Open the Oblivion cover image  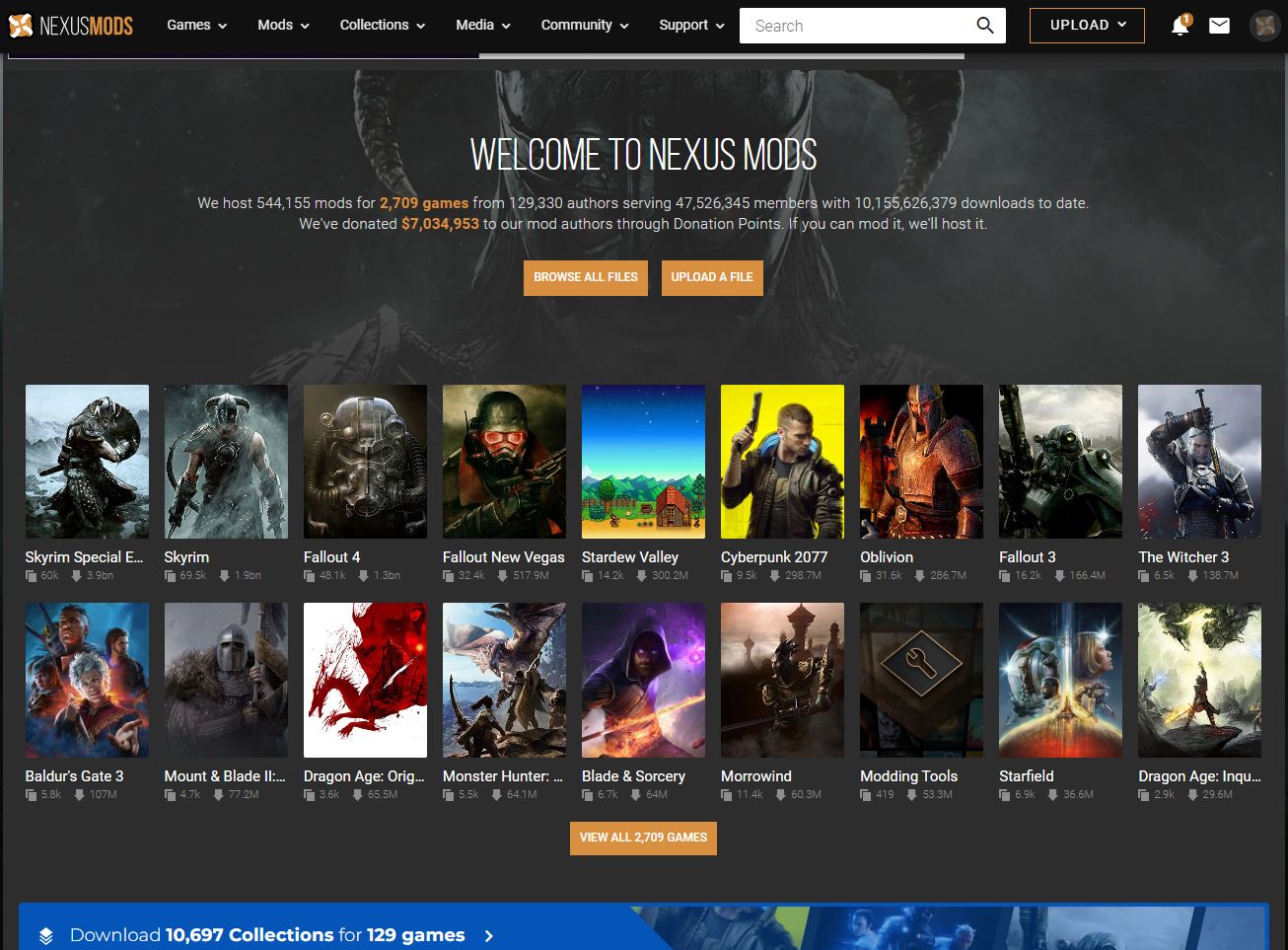point(921,462)
